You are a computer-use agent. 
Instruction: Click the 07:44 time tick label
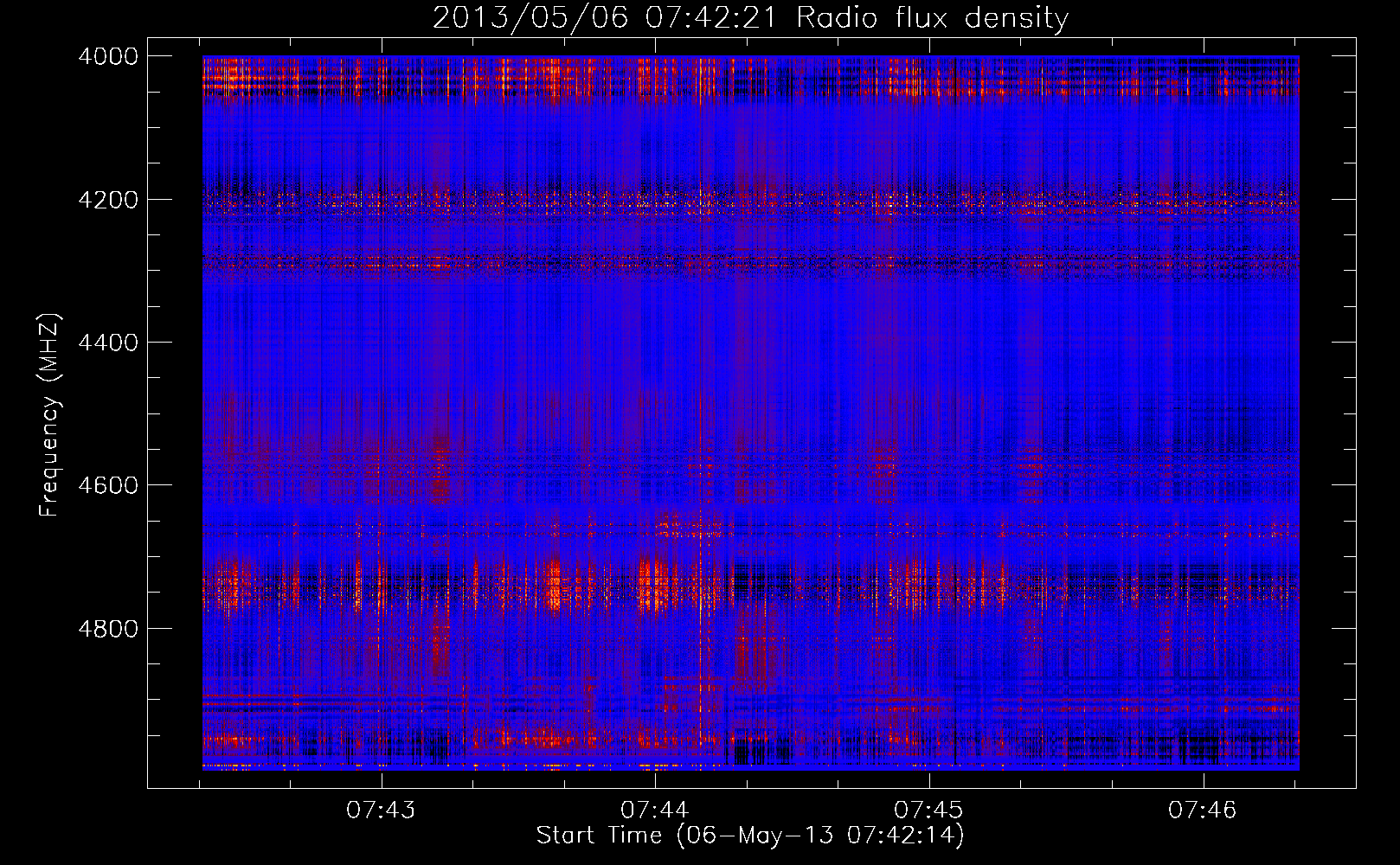click(655, 811)
